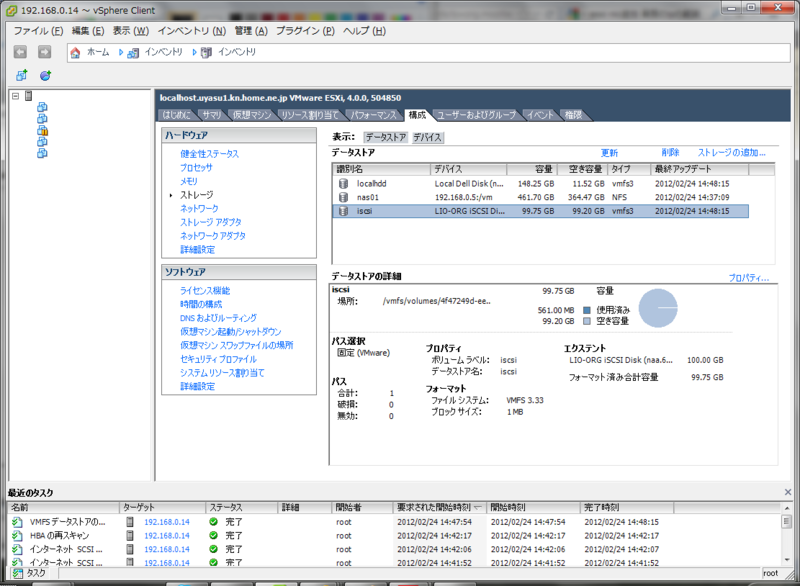Select the second virtual machine in tree

pyautogui.click(x=42, y=119)
